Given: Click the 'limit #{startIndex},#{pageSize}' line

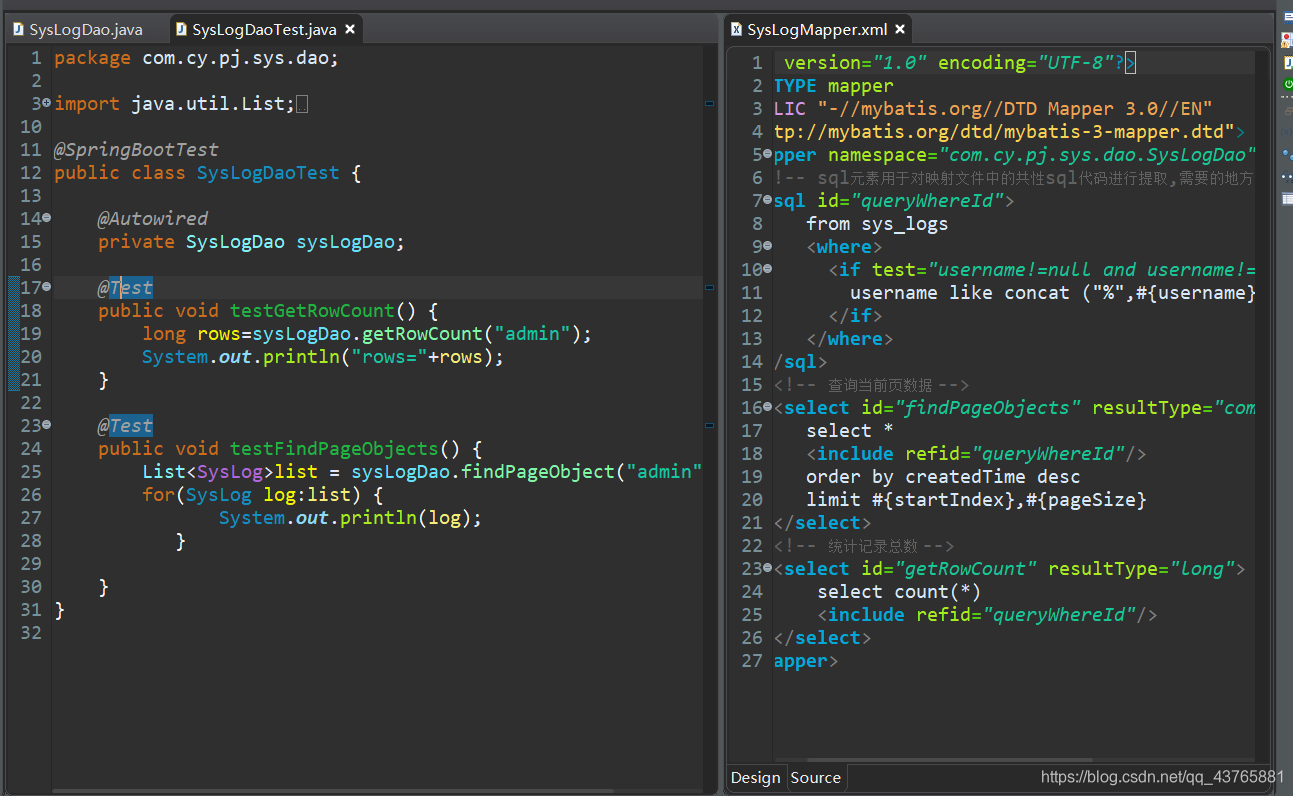Looking at the screenshot, I should point(976,500).
